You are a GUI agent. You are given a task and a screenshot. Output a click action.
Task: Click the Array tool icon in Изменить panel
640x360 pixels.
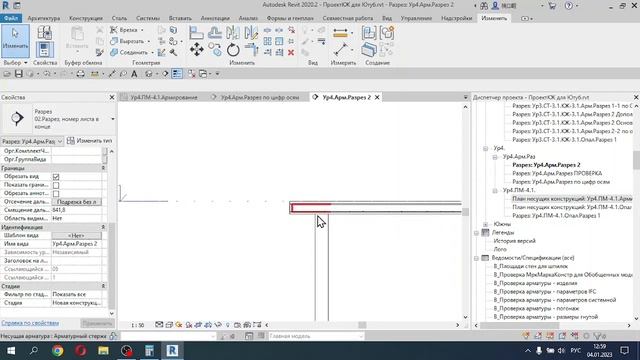click(267, 41)
